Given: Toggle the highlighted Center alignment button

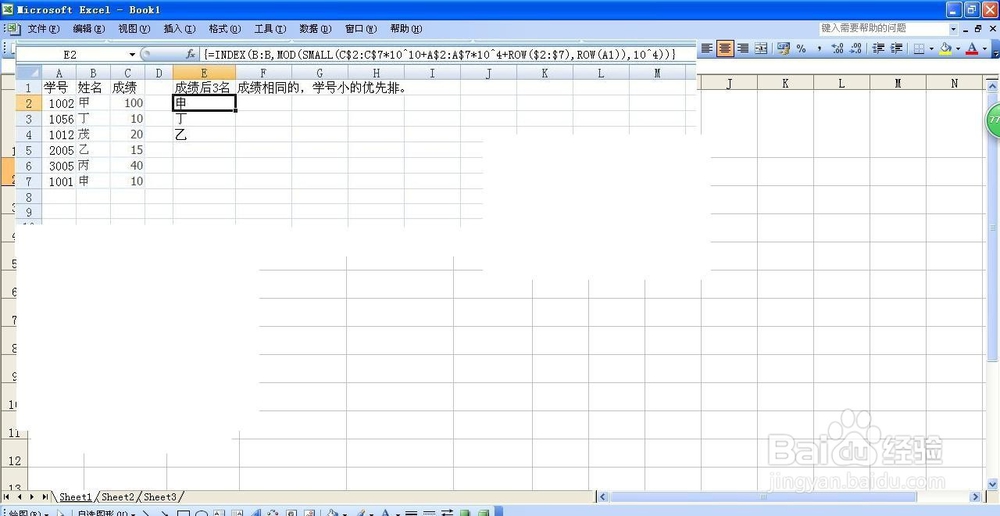Looking at the screenshot, I should 724,48.
